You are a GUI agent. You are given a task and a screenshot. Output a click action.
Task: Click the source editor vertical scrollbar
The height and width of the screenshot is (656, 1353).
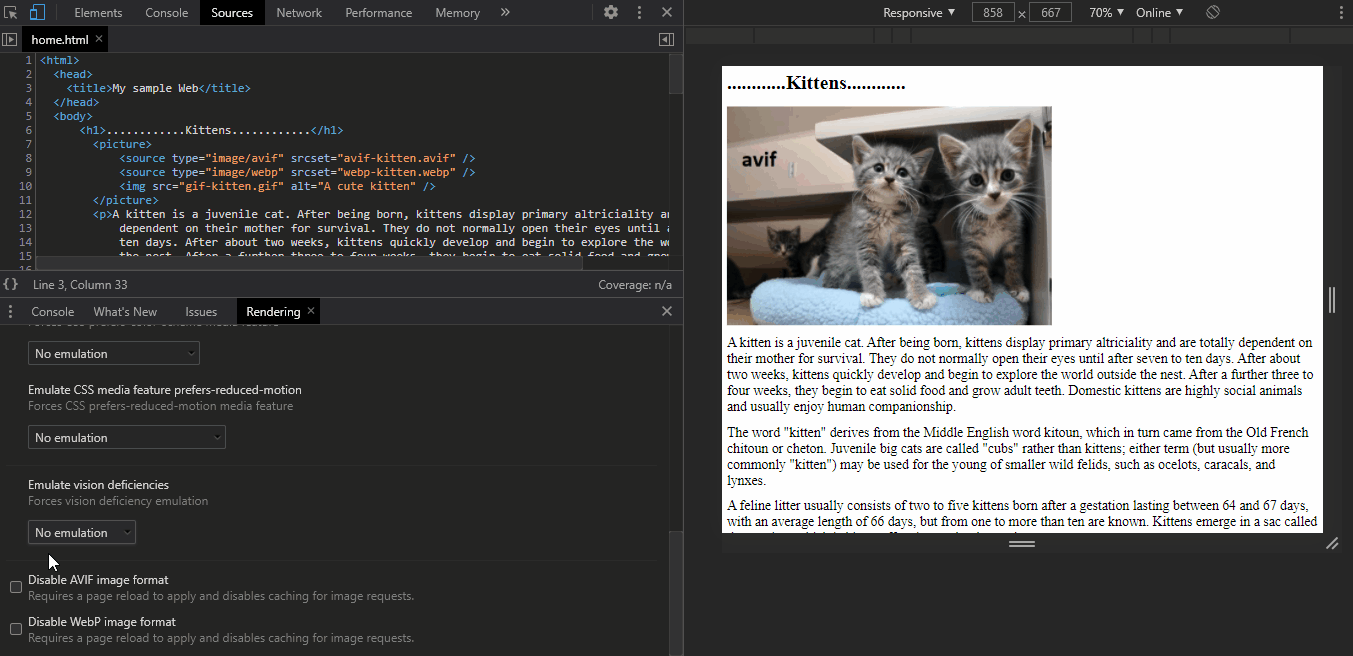(675, 74)
